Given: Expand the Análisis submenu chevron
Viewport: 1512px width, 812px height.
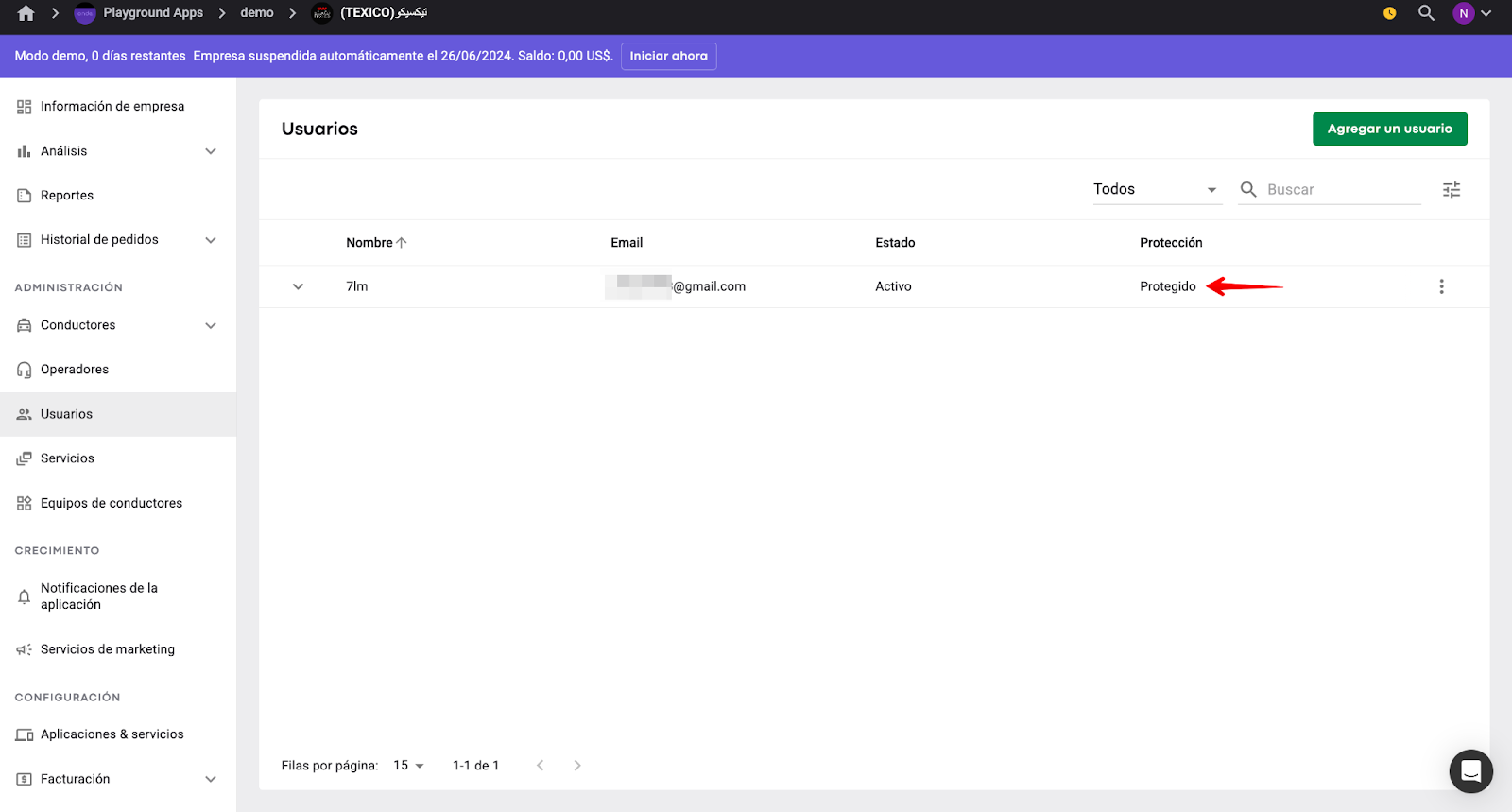Looking at the screenshot, I should [x=211, y=151].
